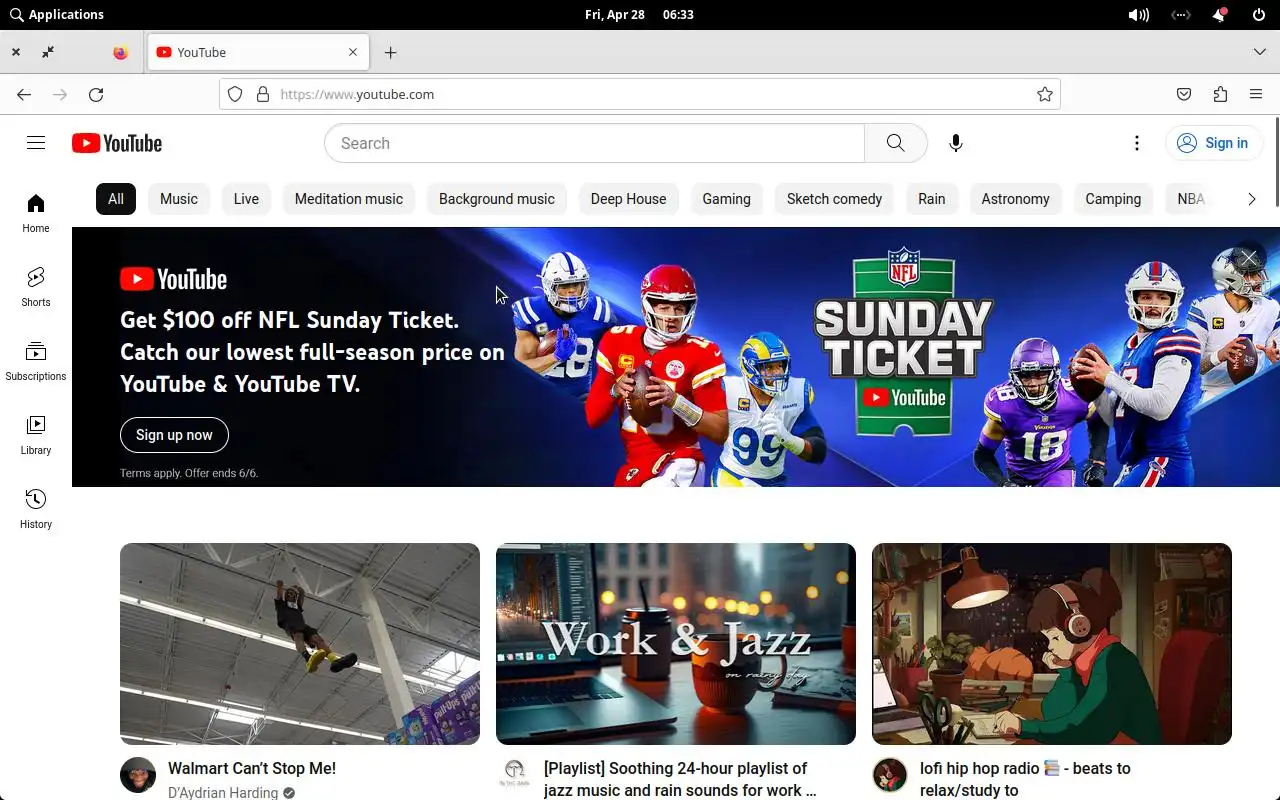Open Firefox application menu

1256,94
